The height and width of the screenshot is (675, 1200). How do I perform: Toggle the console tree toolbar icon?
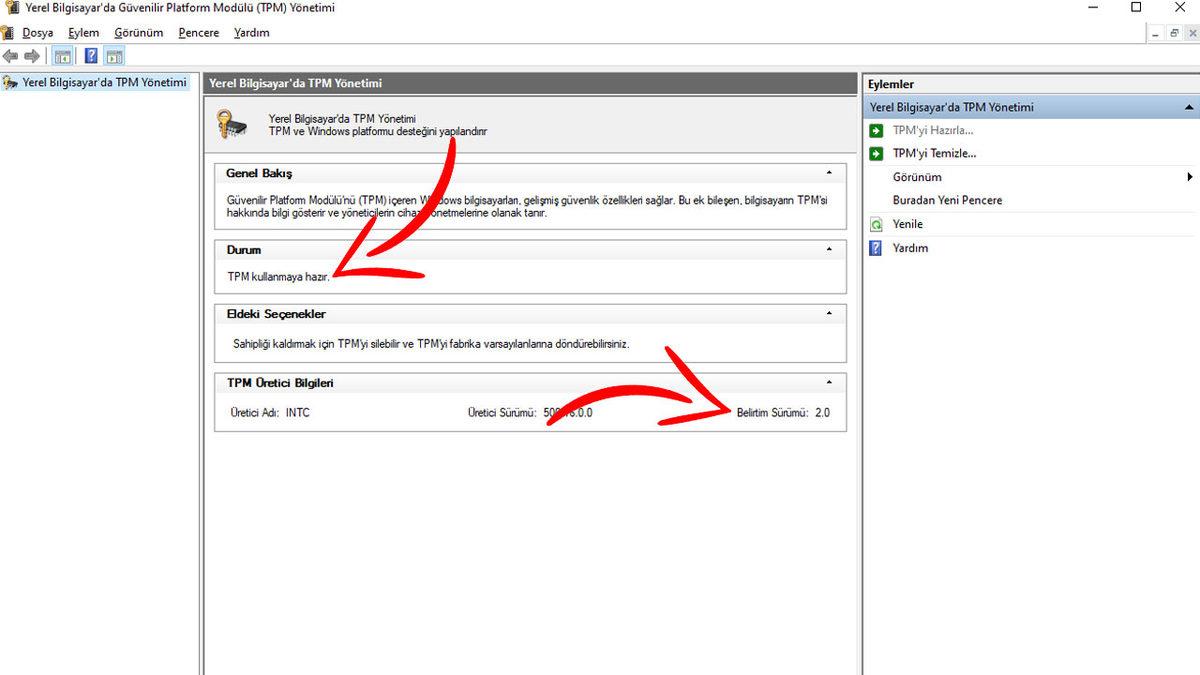(62, 56)
